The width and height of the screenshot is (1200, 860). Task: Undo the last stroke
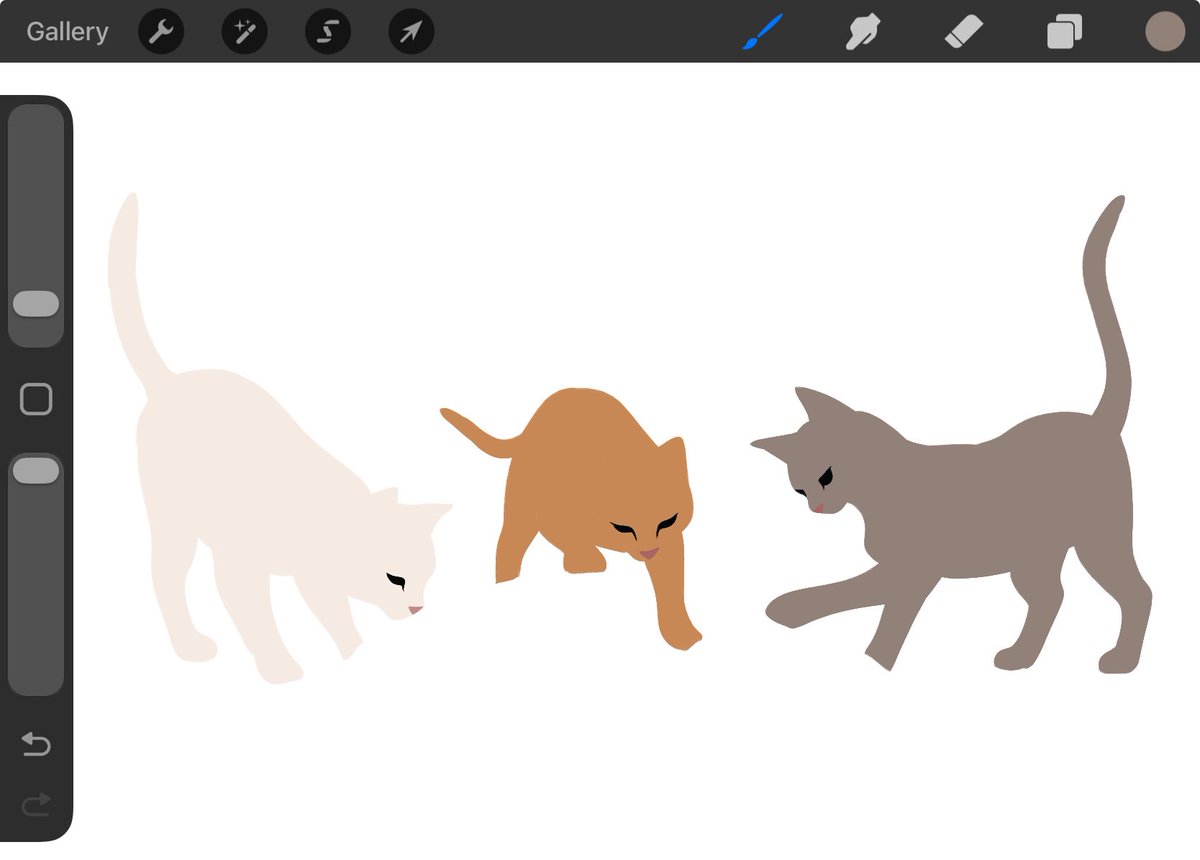coord(36,744)
